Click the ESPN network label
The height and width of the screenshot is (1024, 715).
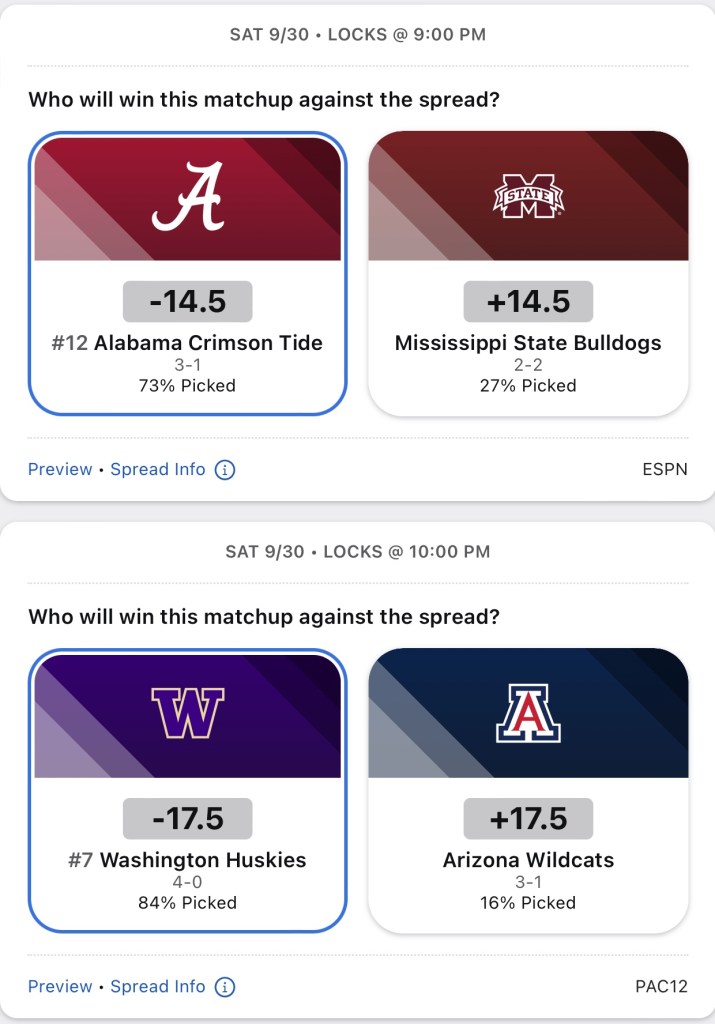point(665,469)
